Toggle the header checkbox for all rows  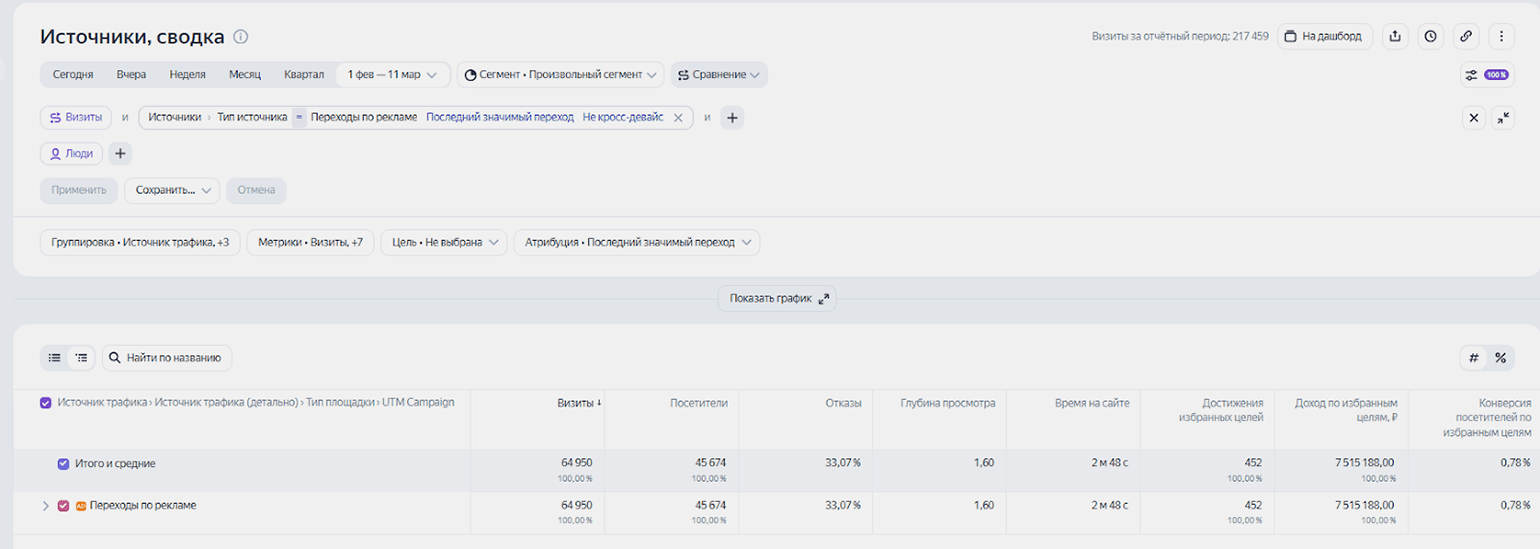[x=46, y=403]
